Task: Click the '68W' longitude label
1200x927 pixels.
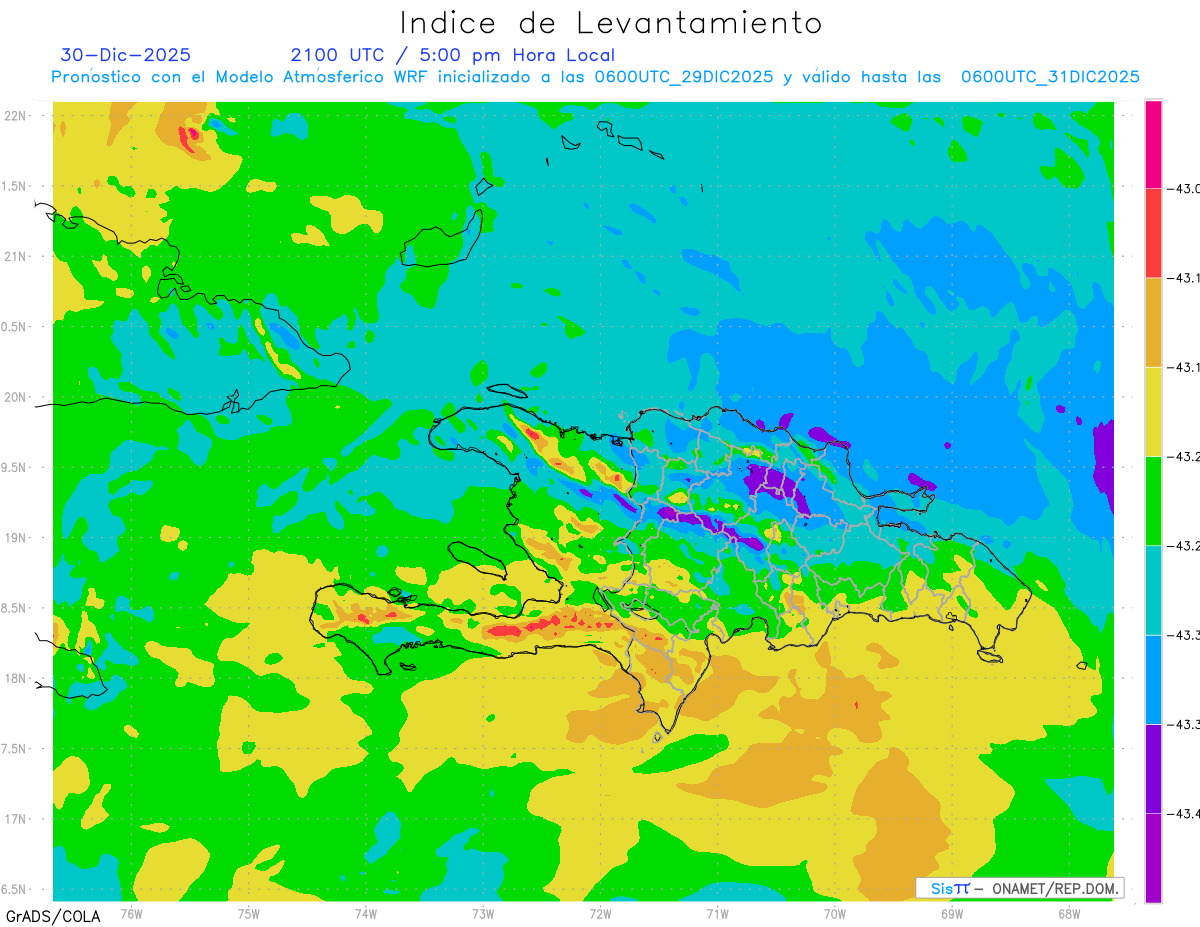Action: [1068, 912]
